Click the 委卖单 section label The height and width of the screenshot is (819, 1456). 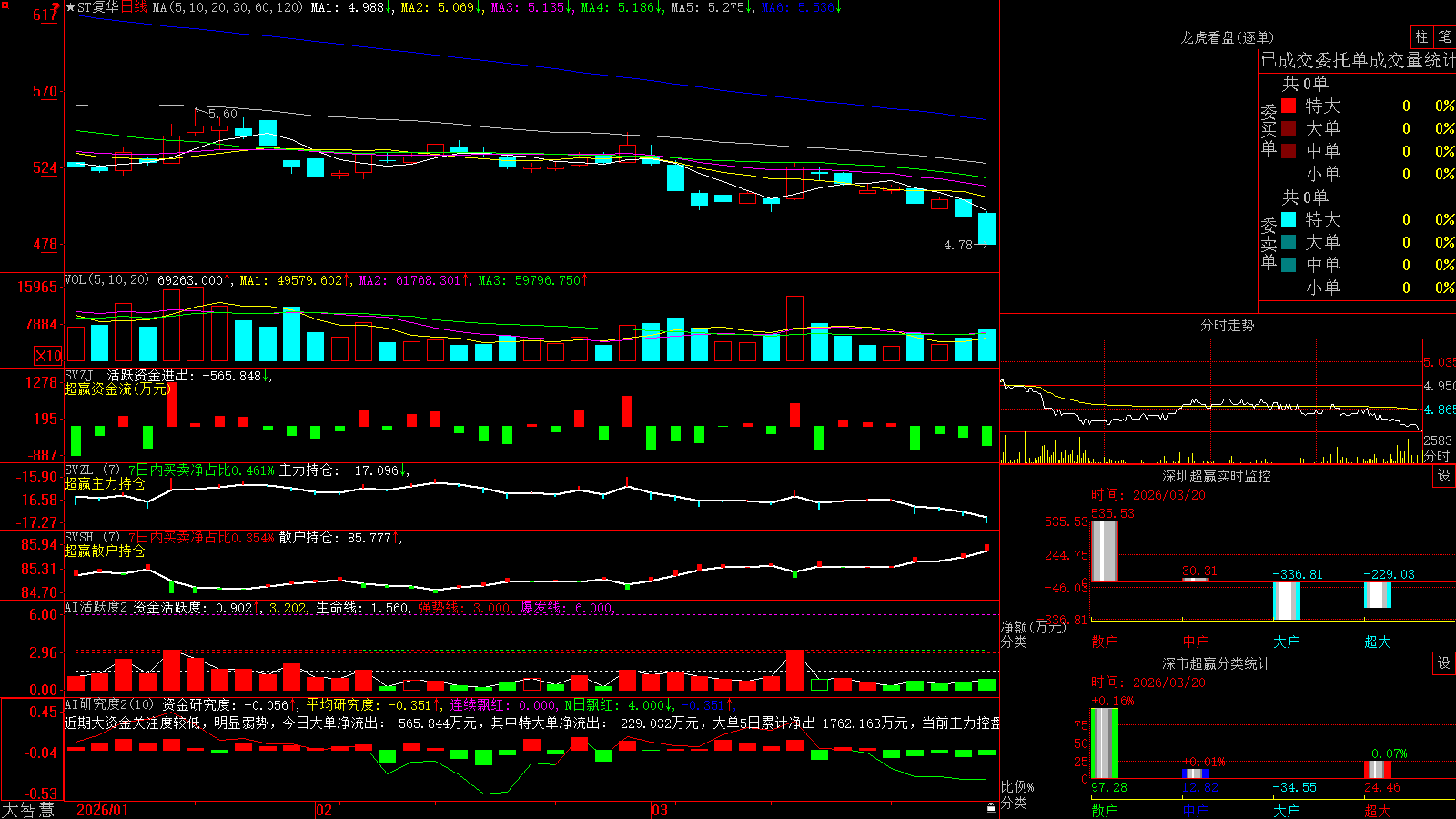click(1269, 243)
